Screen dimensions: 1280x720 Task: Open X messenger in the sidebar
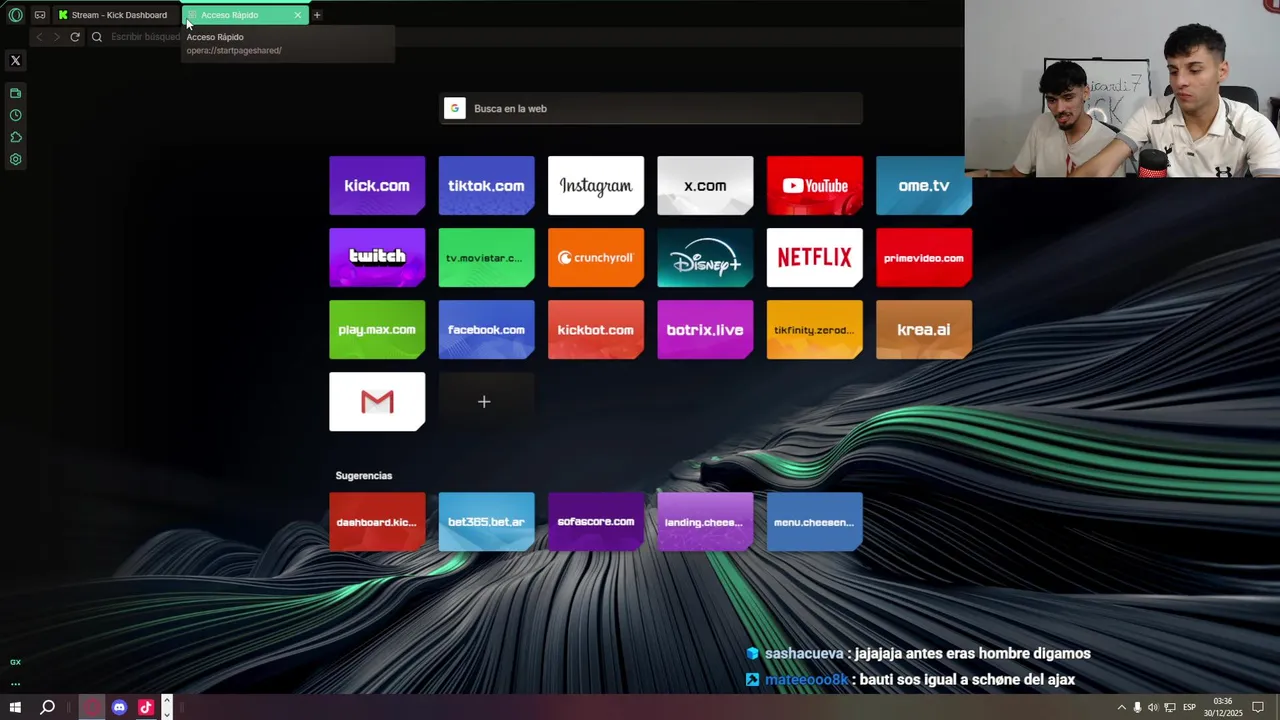[15, 60]
